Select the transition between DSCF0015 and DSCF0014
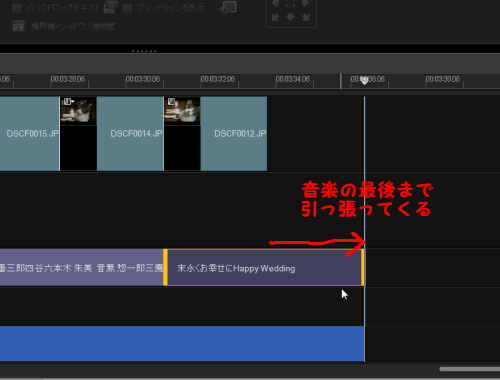 (x=78, y=134)
